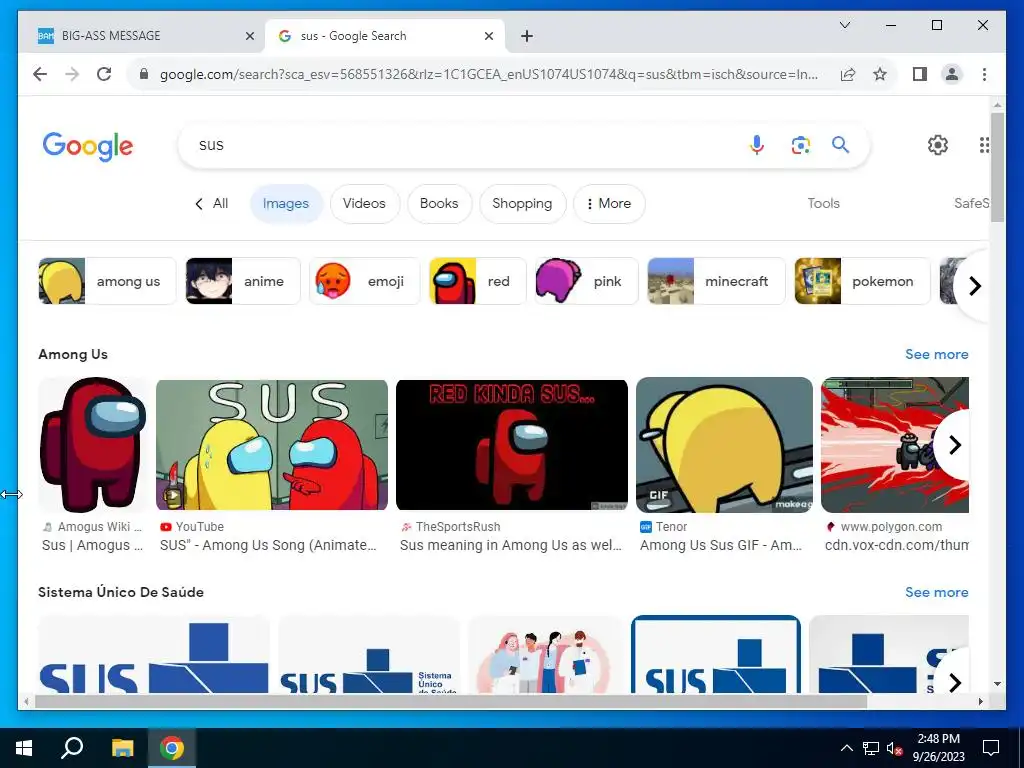Open the notification center icon
This screenshot has width=1024, height=768.
pos(991,748)
